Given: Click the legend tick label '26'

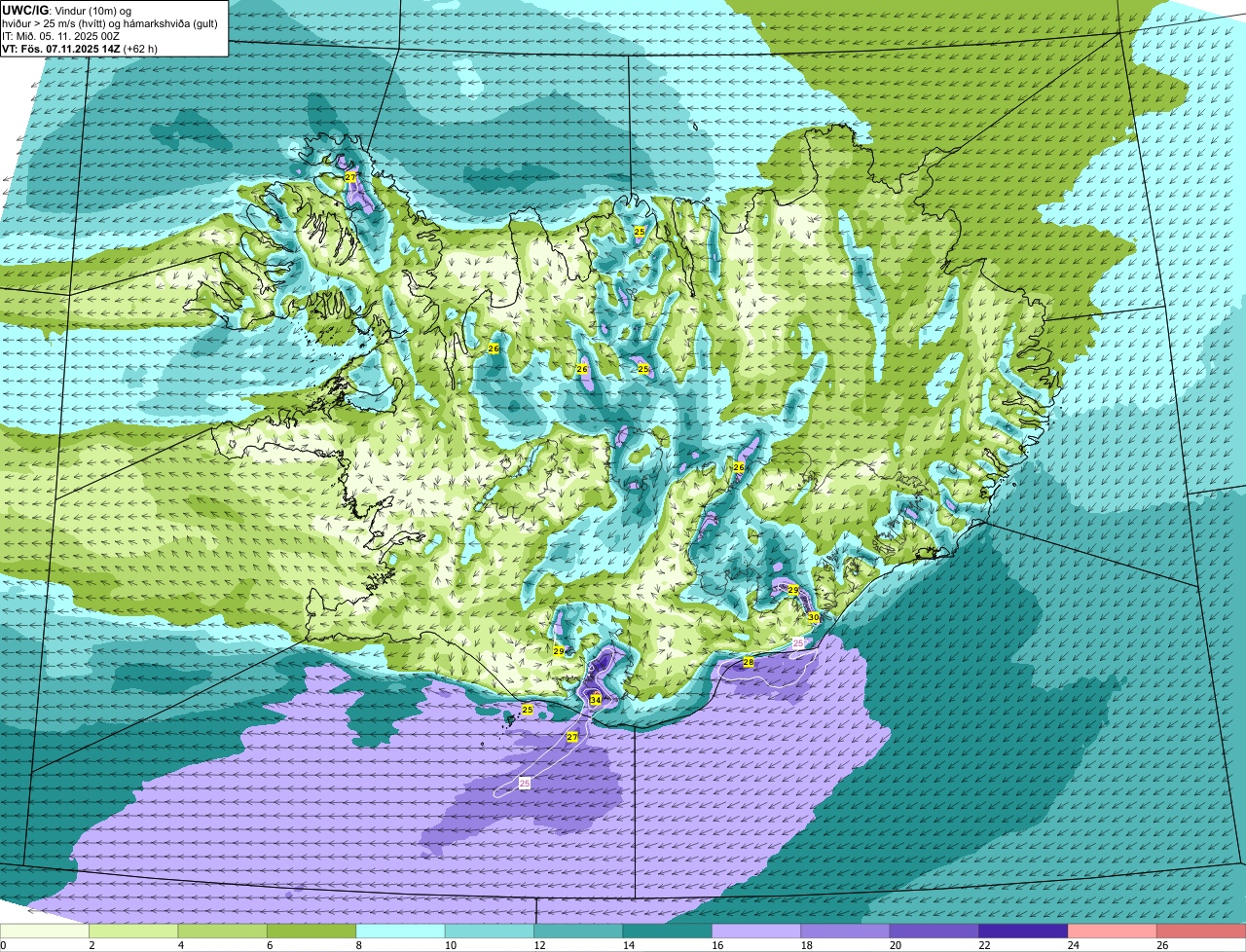Looking at the screenshot, I should click(x=1162, y=944).
